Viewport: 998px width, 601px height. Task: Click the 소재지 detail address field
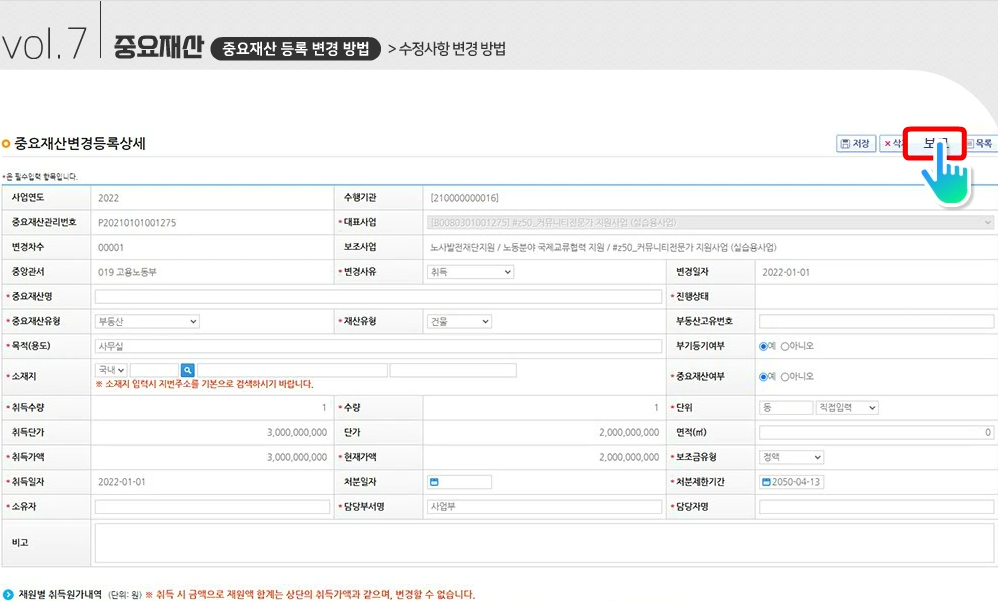453,370
